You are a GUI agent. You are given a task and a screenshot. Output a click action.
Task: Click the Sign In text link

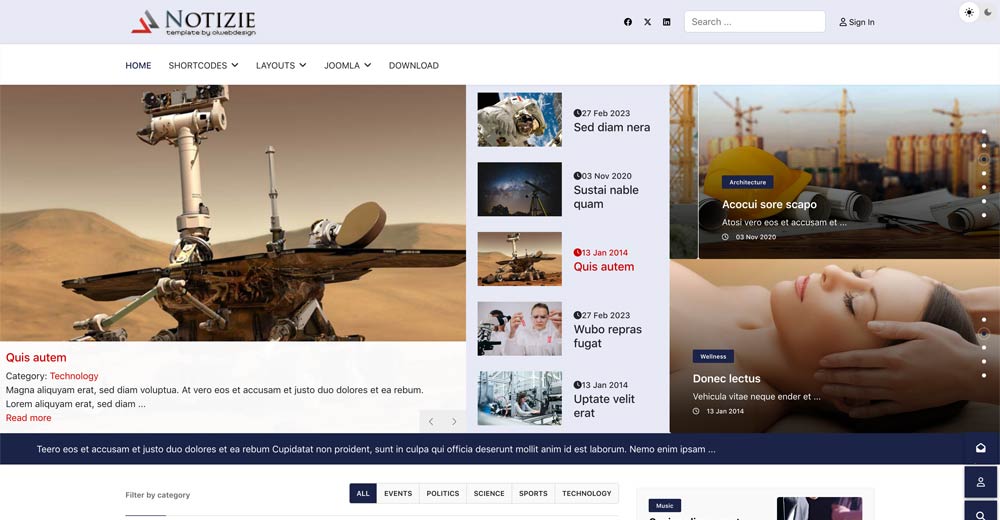point(862,22)
